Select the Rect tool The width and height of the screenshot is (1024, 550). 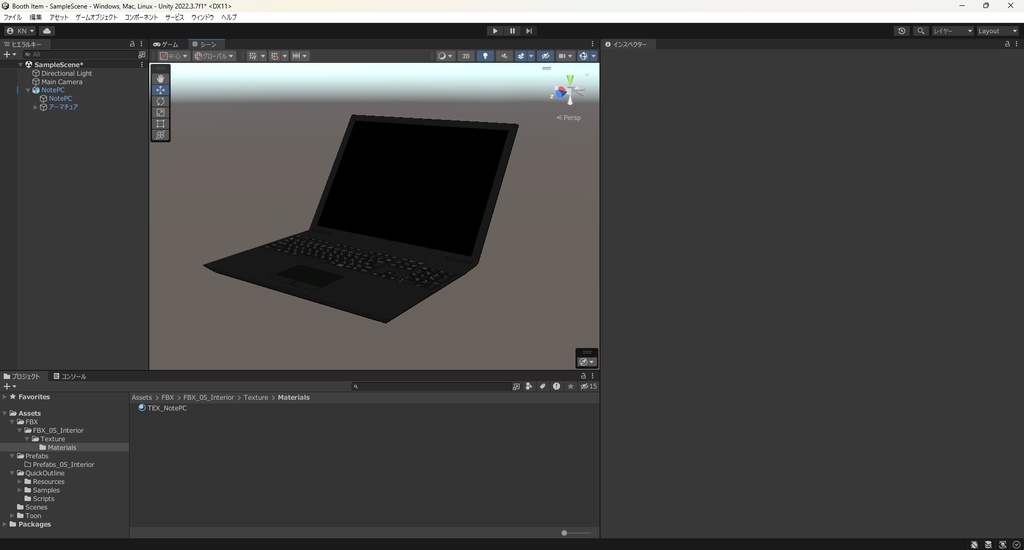click(160, 123)
